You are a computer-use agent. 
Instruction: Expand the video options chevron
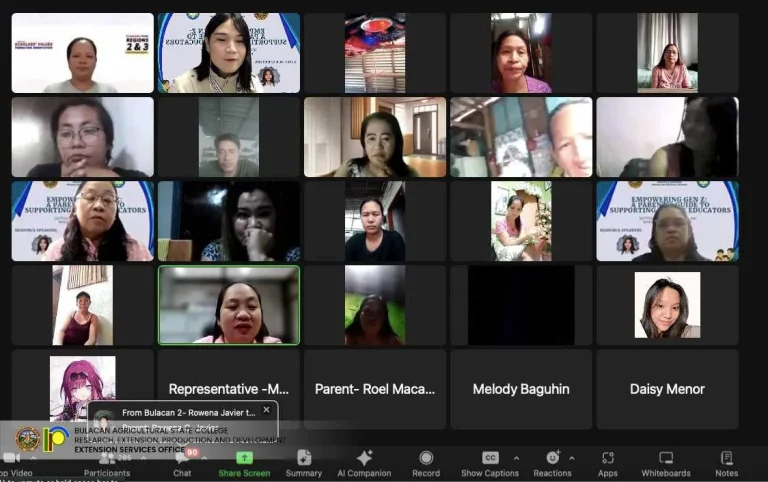[33, 458]
